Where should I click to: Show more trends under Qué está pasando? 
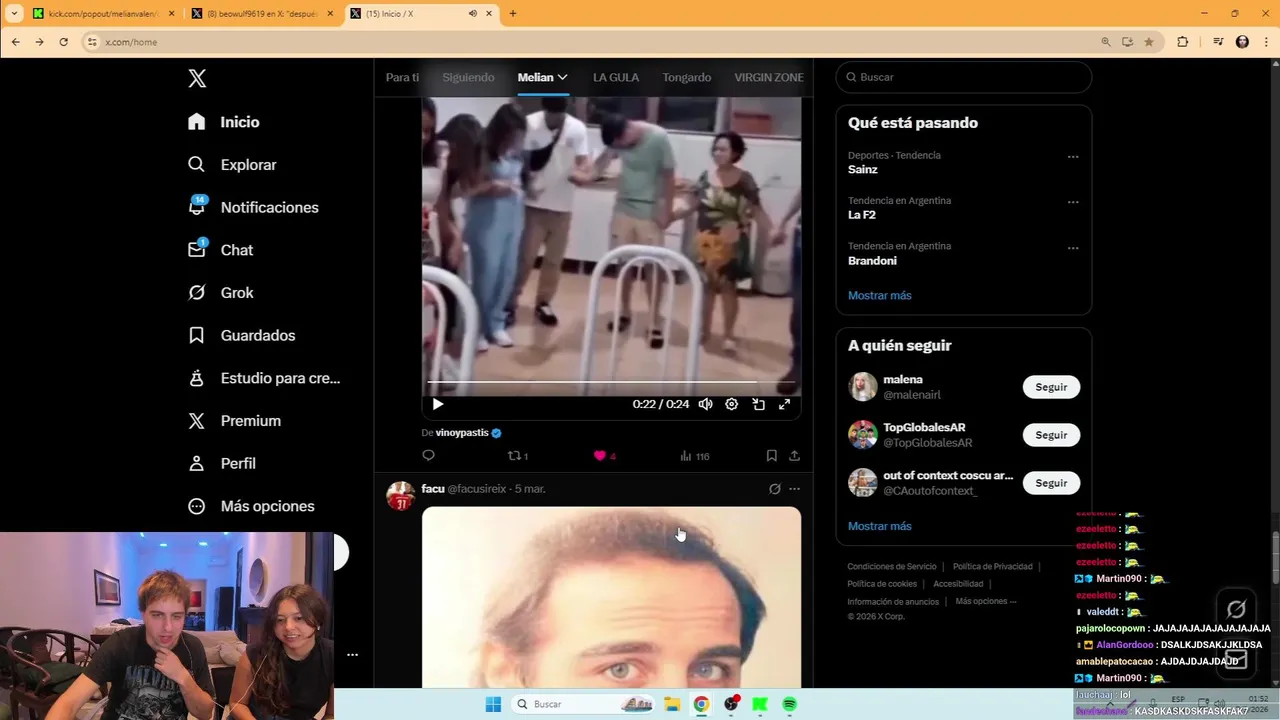point(880,296)
